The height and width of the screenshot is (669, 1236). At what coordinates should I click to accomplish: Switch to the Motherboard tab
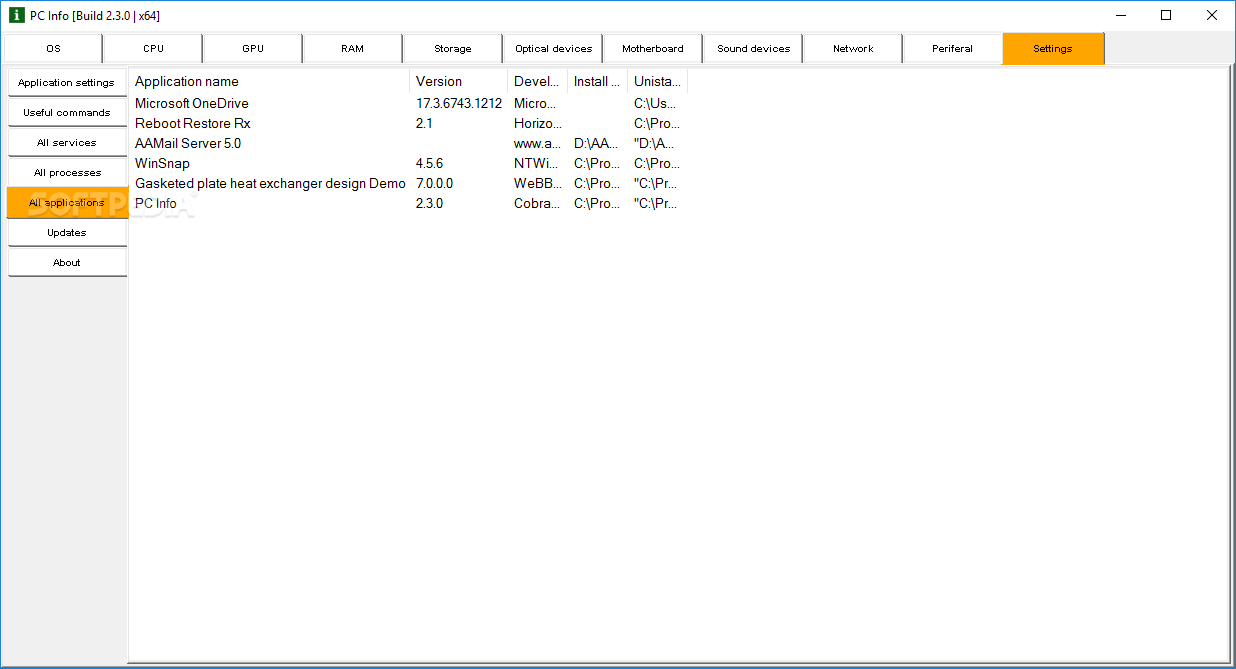[653, 48]
